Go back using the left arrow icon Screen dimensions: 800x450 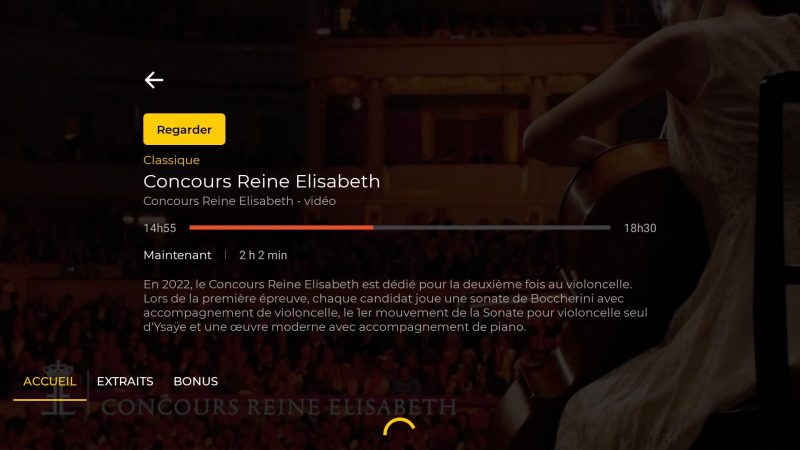point(154,80)
